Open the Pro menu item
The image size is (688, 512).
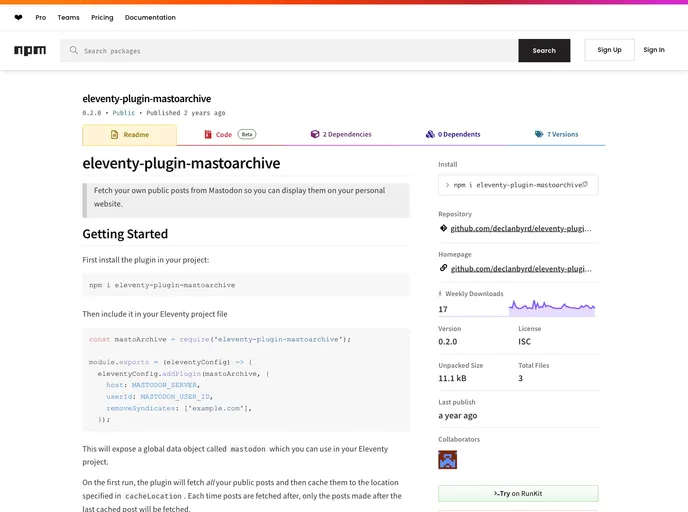pos(41,18)
